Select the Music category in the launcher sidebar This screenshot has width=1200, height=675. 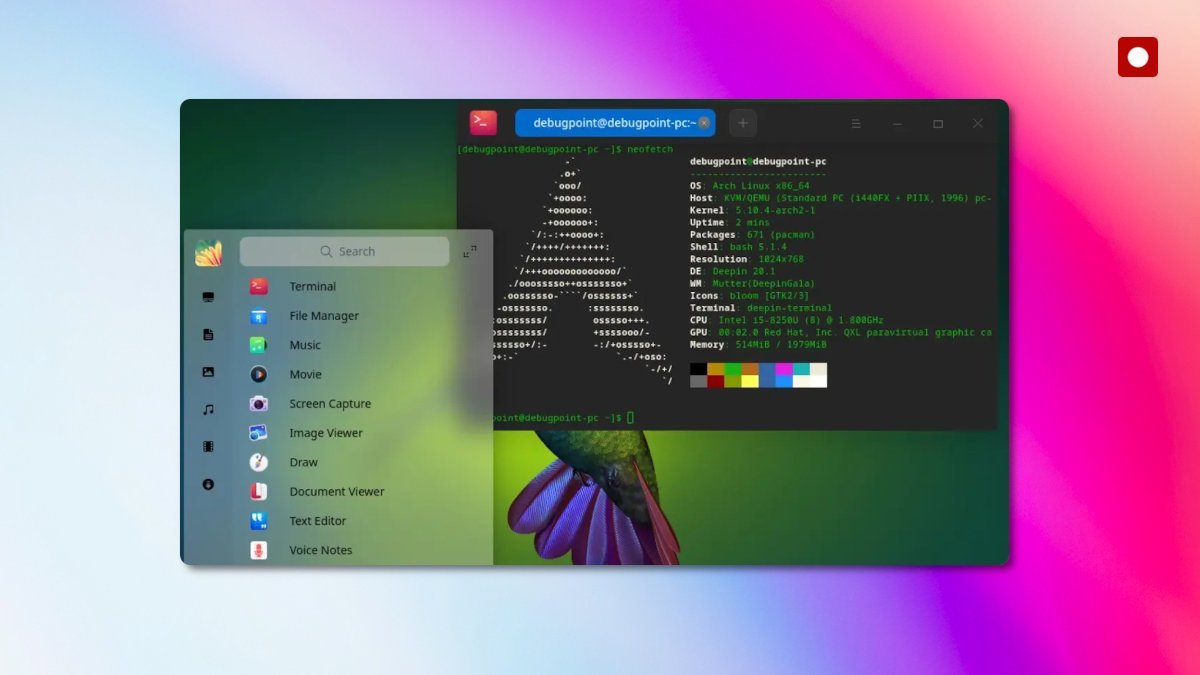pos(208,408)
